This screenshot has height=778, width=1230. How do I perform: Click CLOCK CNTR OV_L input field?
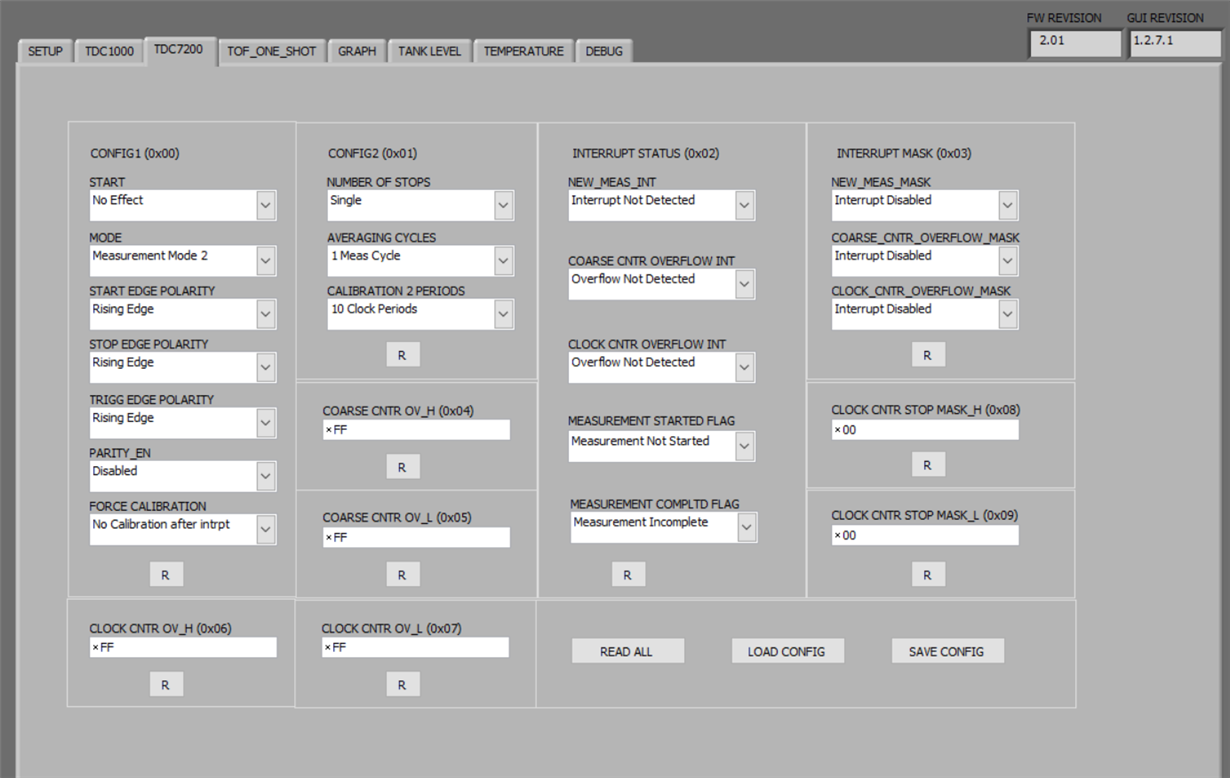point(415,647)
